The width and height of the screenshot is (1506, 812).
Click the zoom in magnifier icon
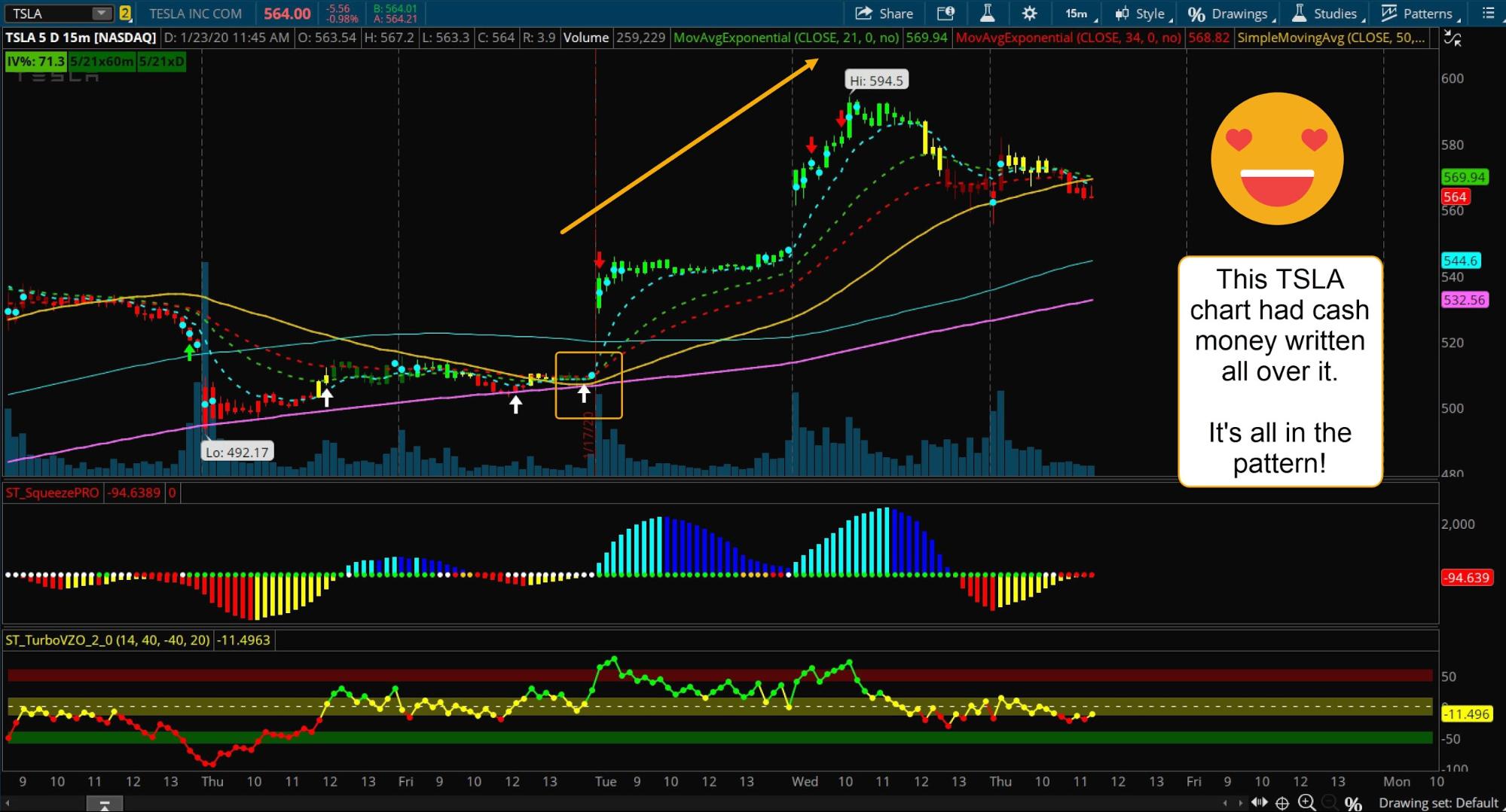click(x=1306, y=803)
